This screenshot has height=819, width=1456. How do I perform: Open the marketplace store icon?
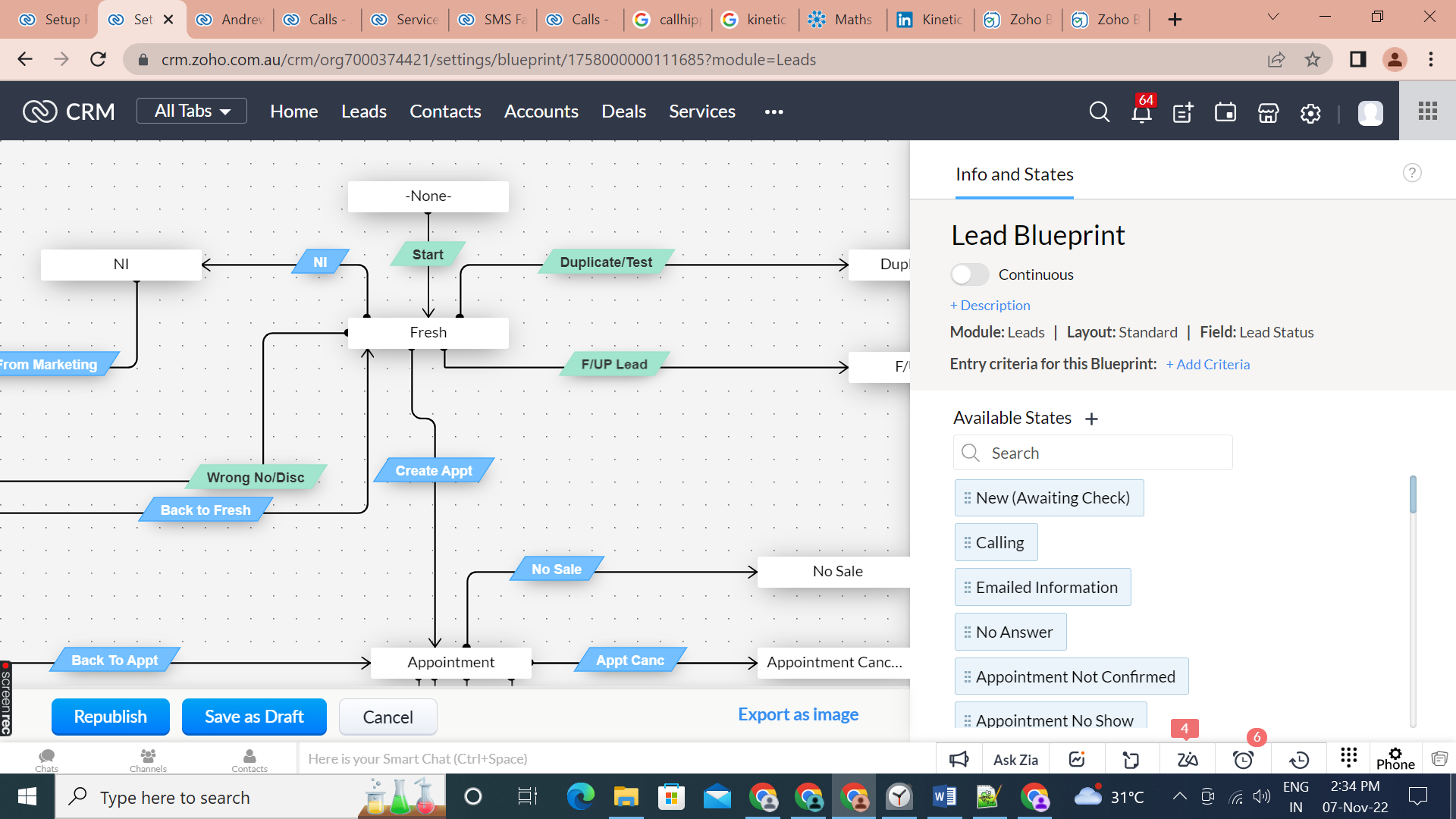[x=1268, y=112]
